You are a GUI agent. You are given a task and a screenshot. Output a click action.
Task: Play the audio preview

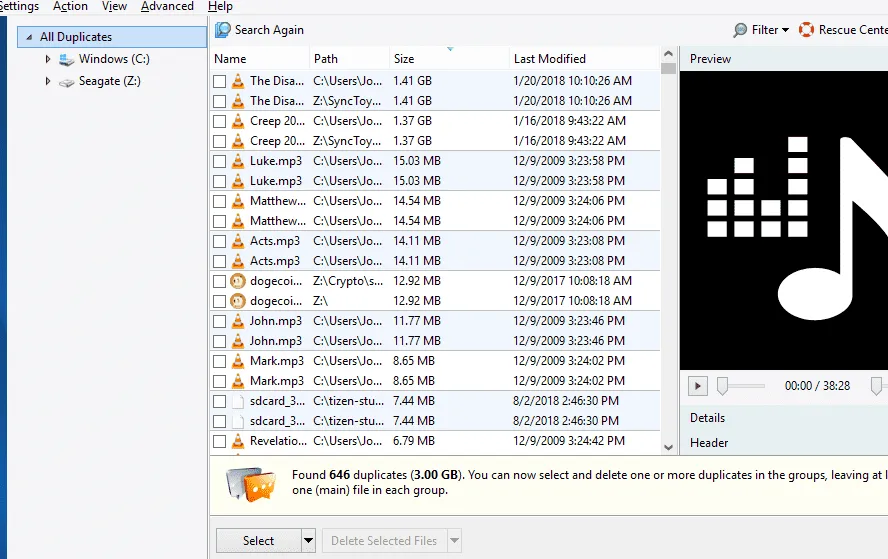[x=699, y=386]
